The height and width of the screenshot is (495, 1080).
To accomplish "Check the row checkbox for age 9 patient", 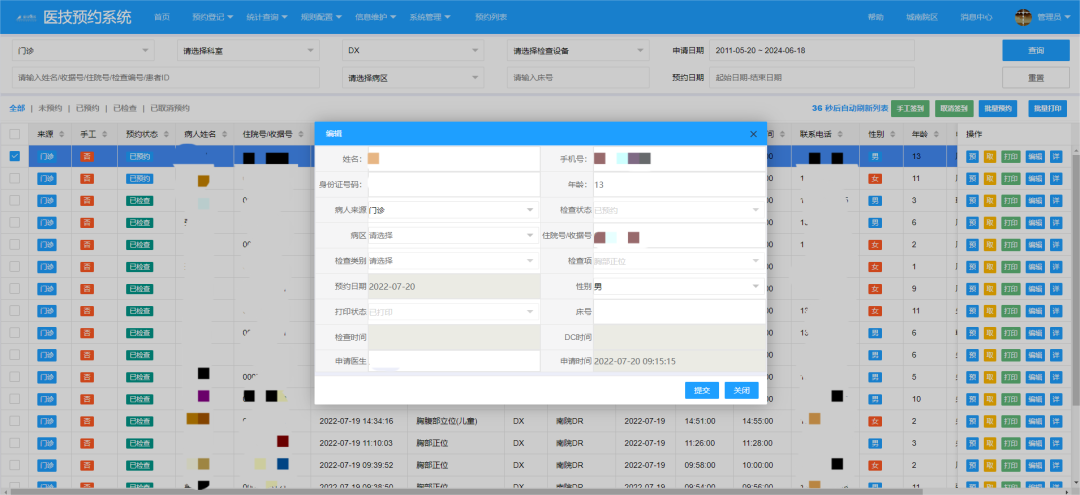I will (x=14, y=288).
